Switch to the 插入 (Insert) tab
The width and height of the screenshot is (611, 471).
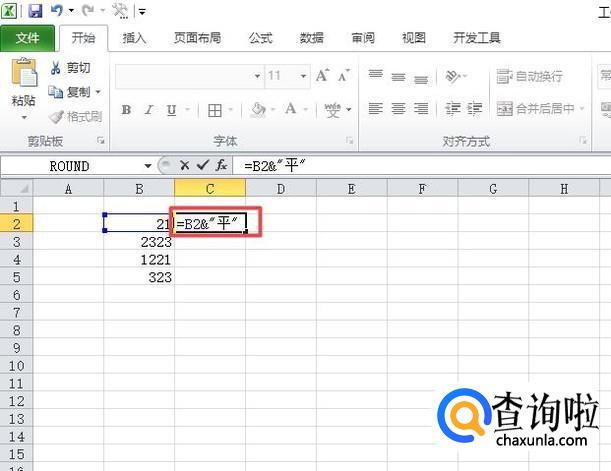pyautogui.click(x=134, y=38)
